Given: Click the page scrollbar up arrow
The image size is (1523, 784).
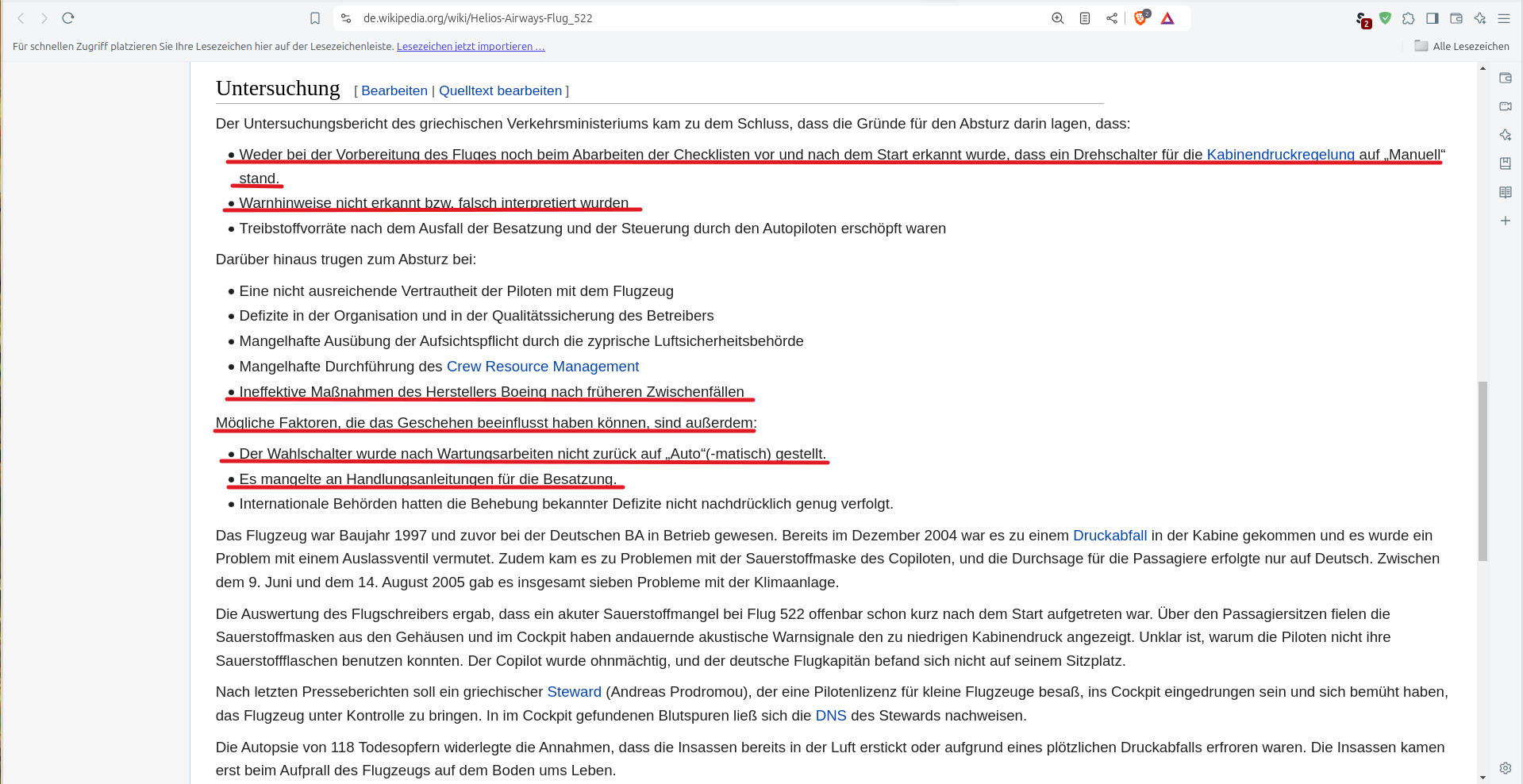Looking at the screenshot, I should coord(1483,69).
